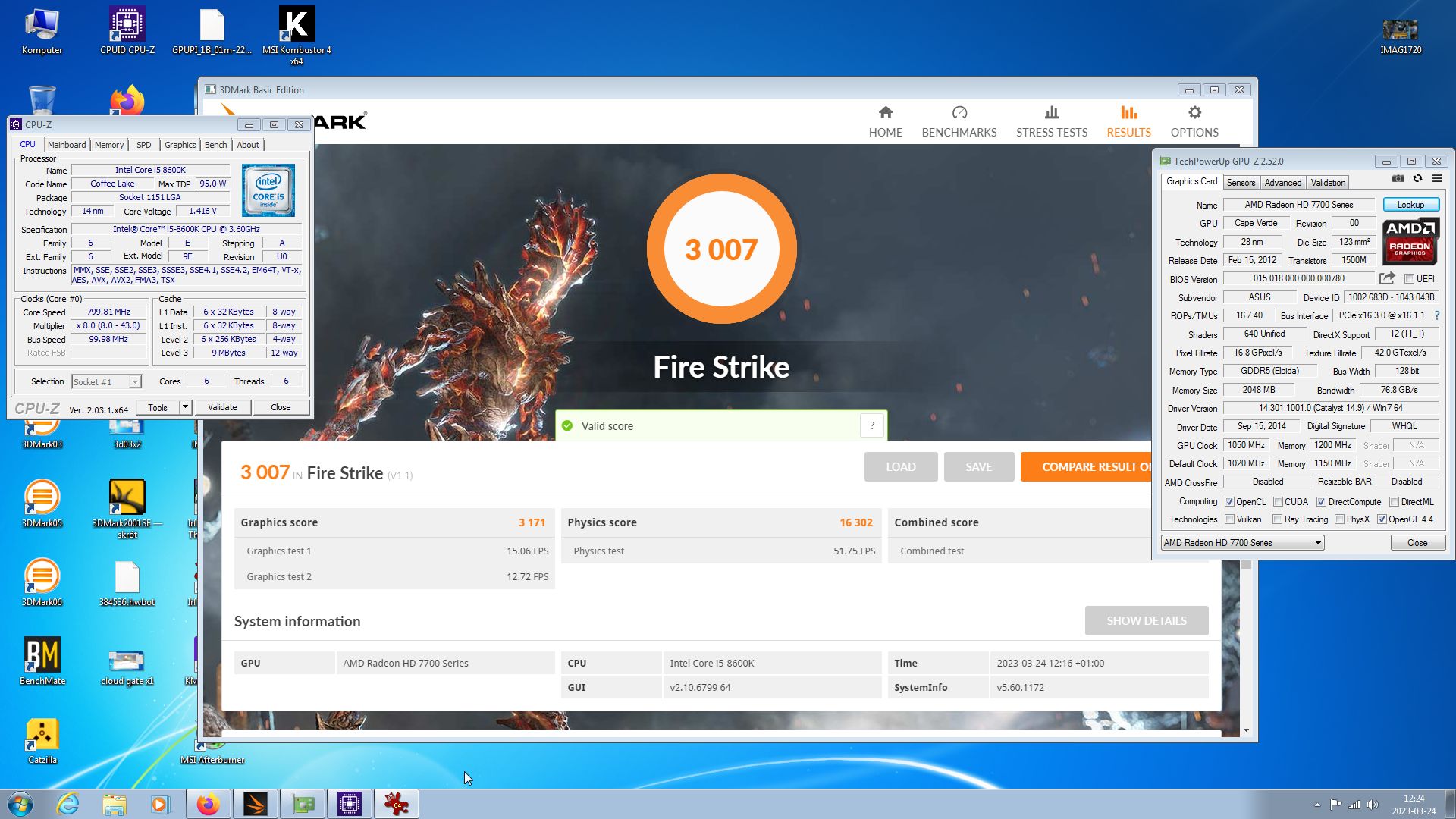The width and height of the screenshot is (1456, 819).
Task: Expand the Socket #1 selection dropdown in CPU-Z
Action: point(134,382)
